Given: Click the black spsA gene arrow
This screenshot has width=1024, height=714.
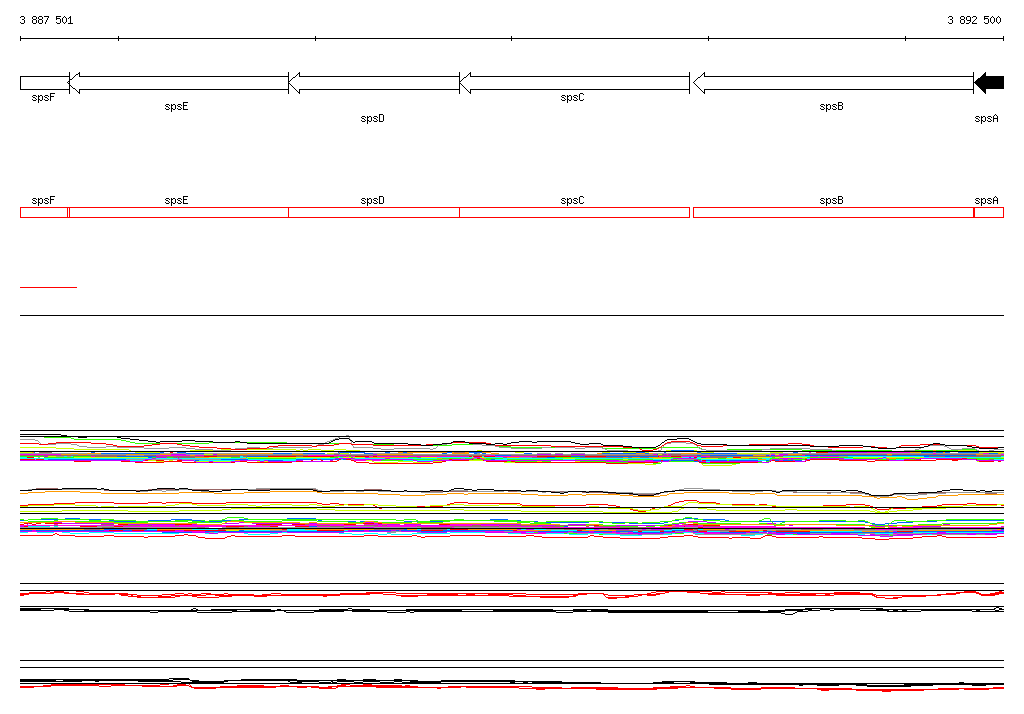Looking at the screenshot, I should tap(989, 83).
